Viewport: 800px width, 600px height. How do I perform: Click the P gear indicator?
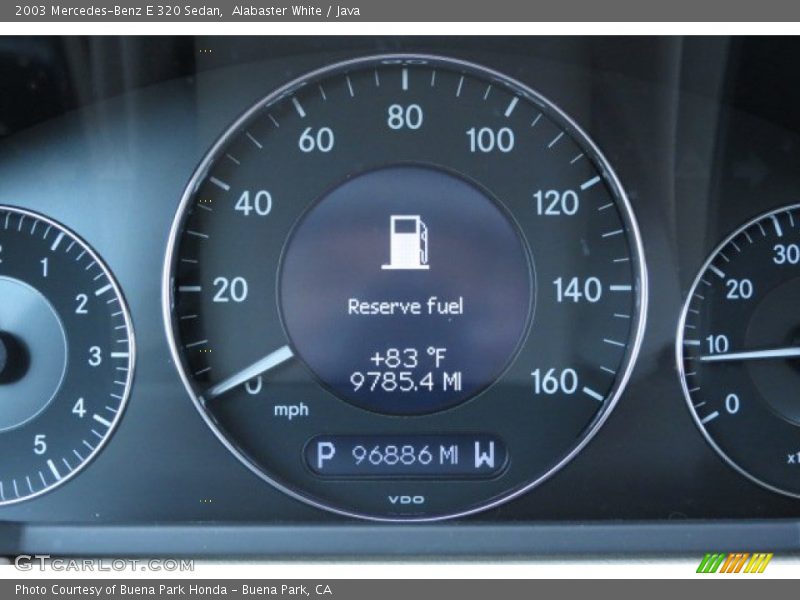[x=326, y=455]
